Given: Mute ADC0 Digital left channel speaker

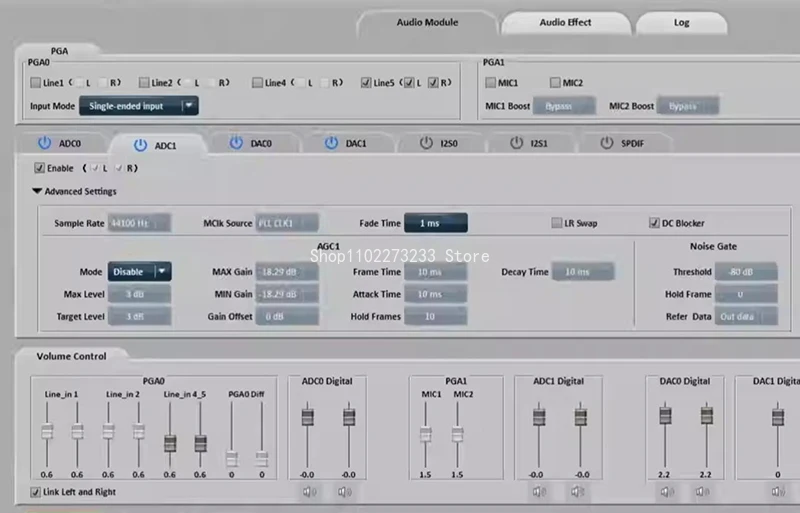Looking at the screenshot, I should coord(309,492).
